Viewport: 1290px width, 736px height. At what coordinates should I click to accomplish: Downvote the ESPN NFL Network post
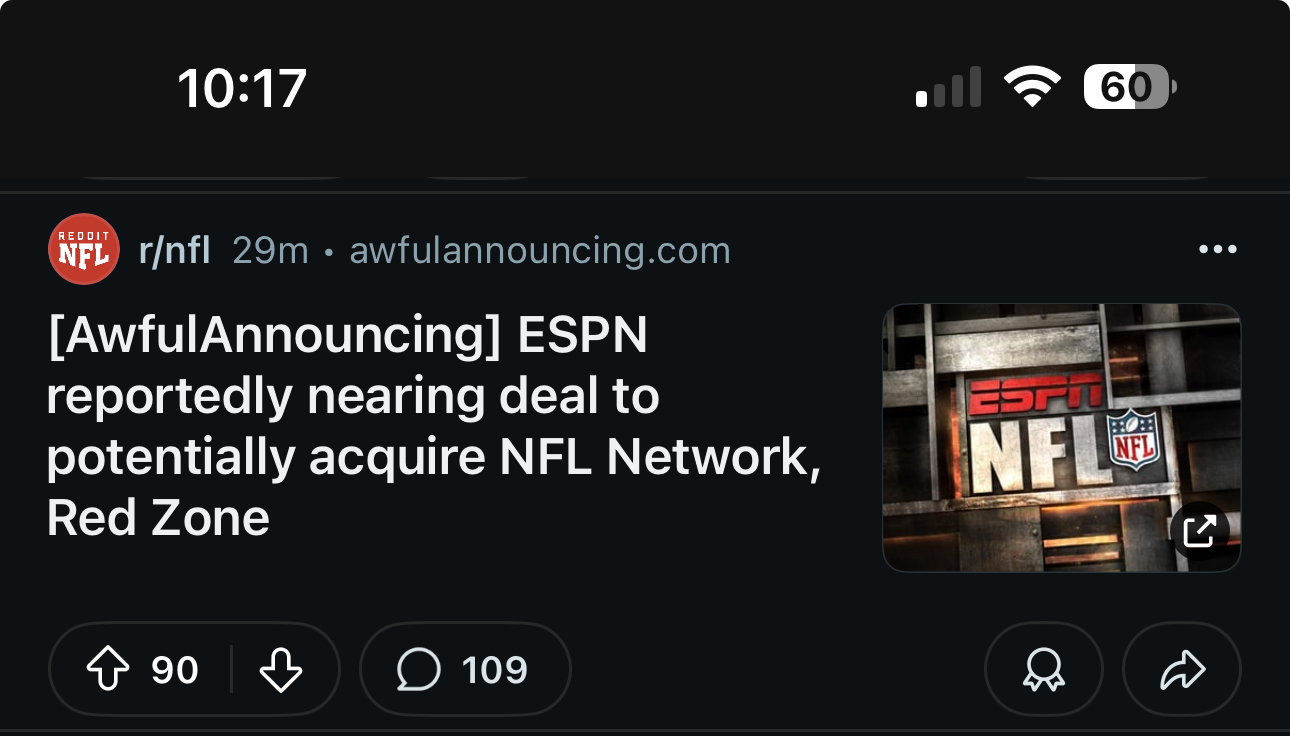280,670
